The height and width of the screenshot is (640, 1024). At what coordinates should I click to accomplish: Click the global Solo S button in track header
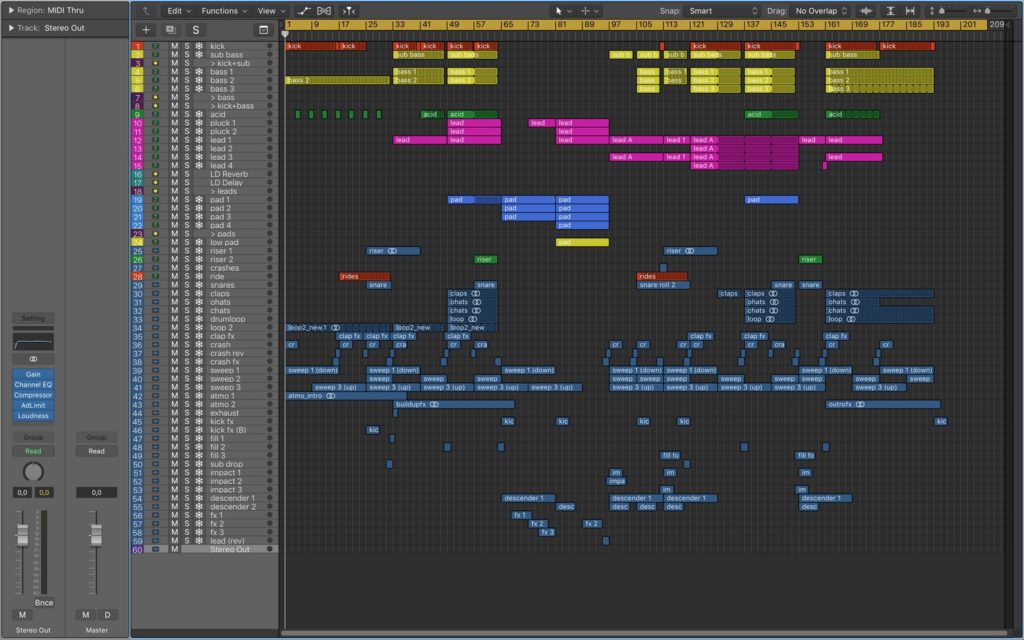point(195,29)
